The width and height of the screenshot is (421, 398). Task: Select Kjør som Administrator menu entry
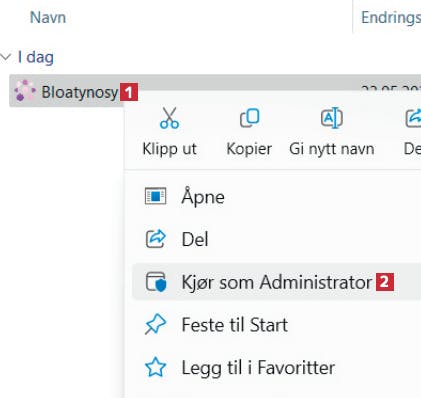click(x=277, y=282)
